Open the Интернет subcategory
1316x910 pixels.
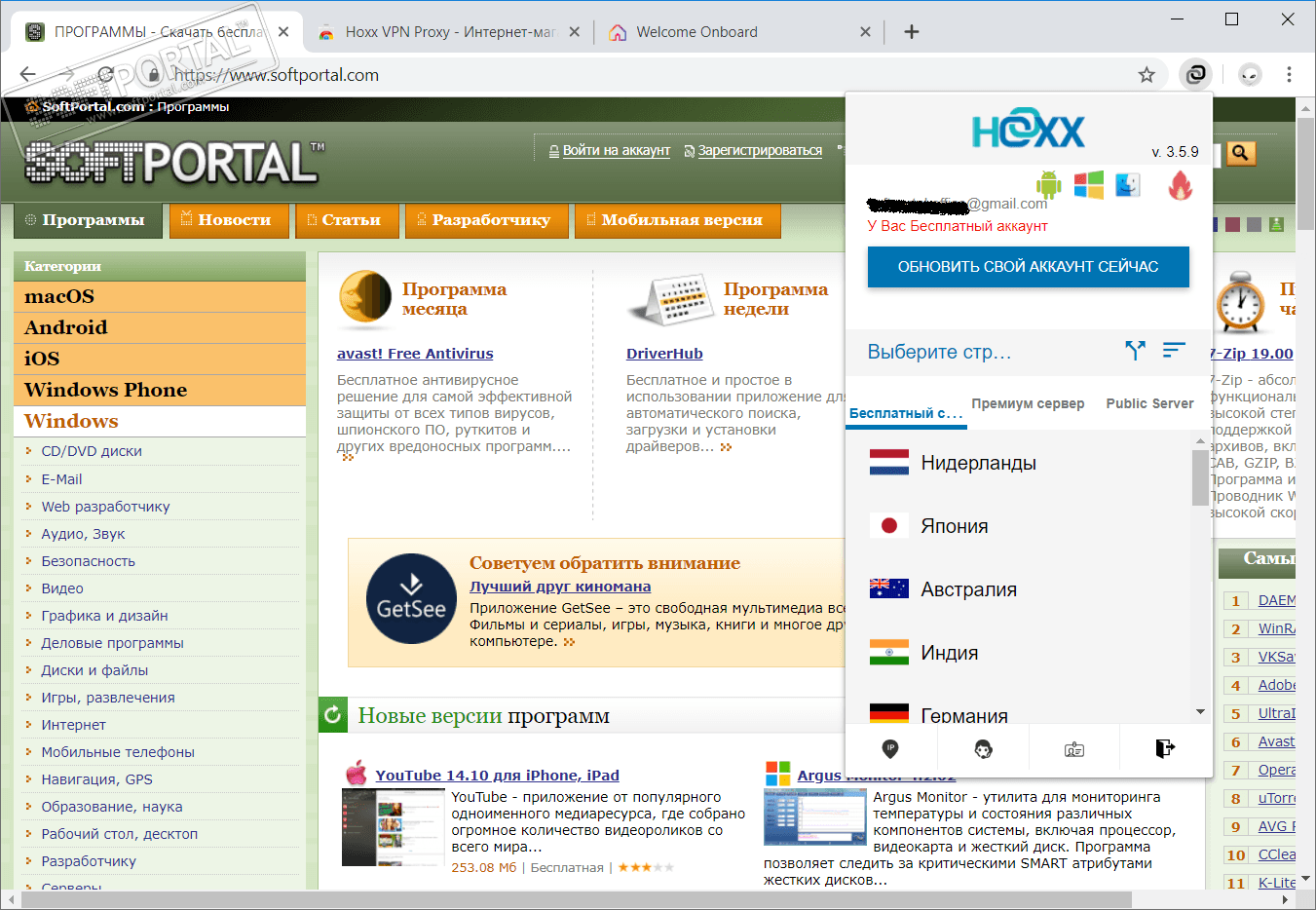click(73, 725)
